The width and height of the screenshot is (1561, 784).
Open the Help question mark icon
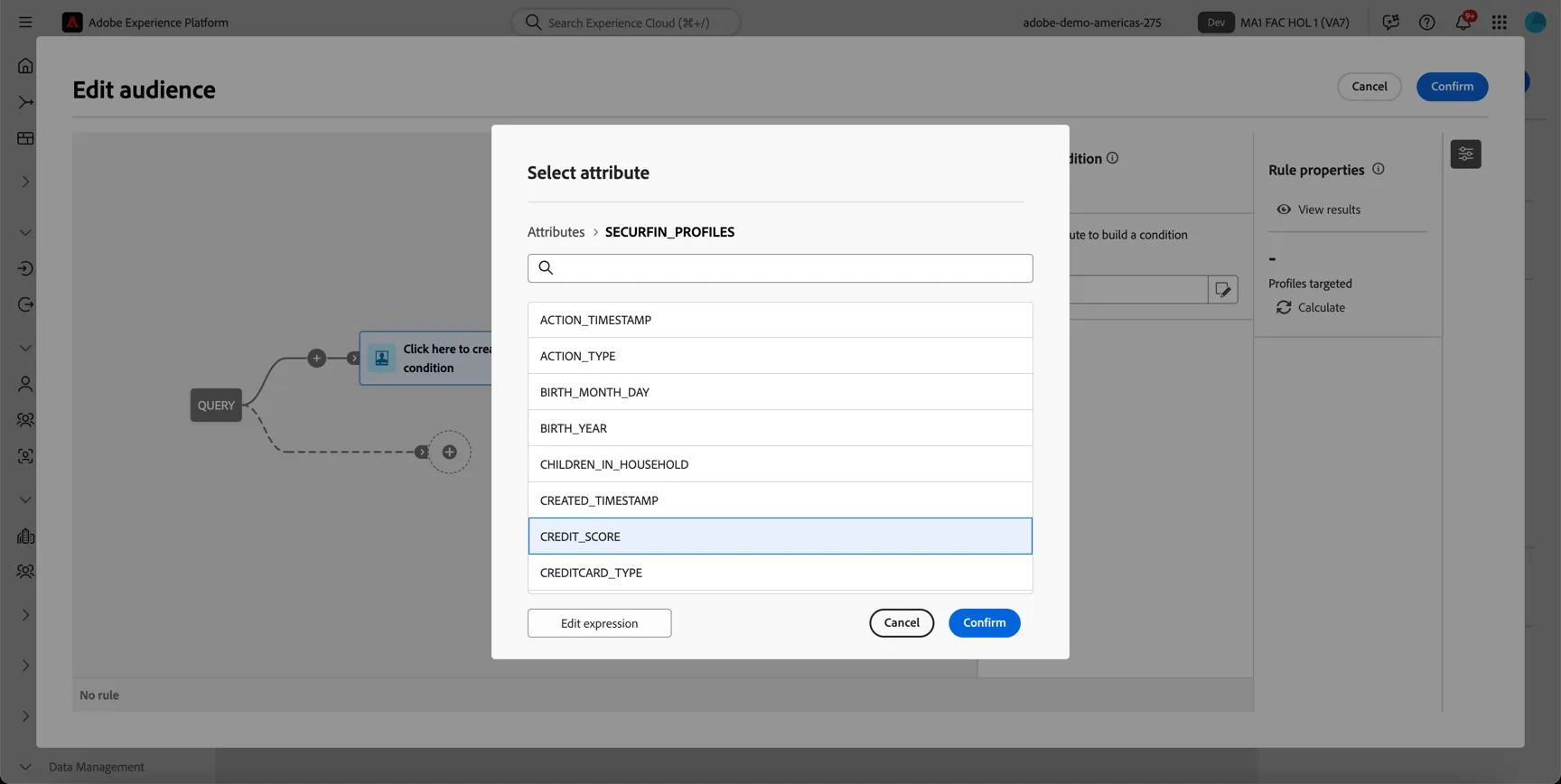pos(1427,22)
